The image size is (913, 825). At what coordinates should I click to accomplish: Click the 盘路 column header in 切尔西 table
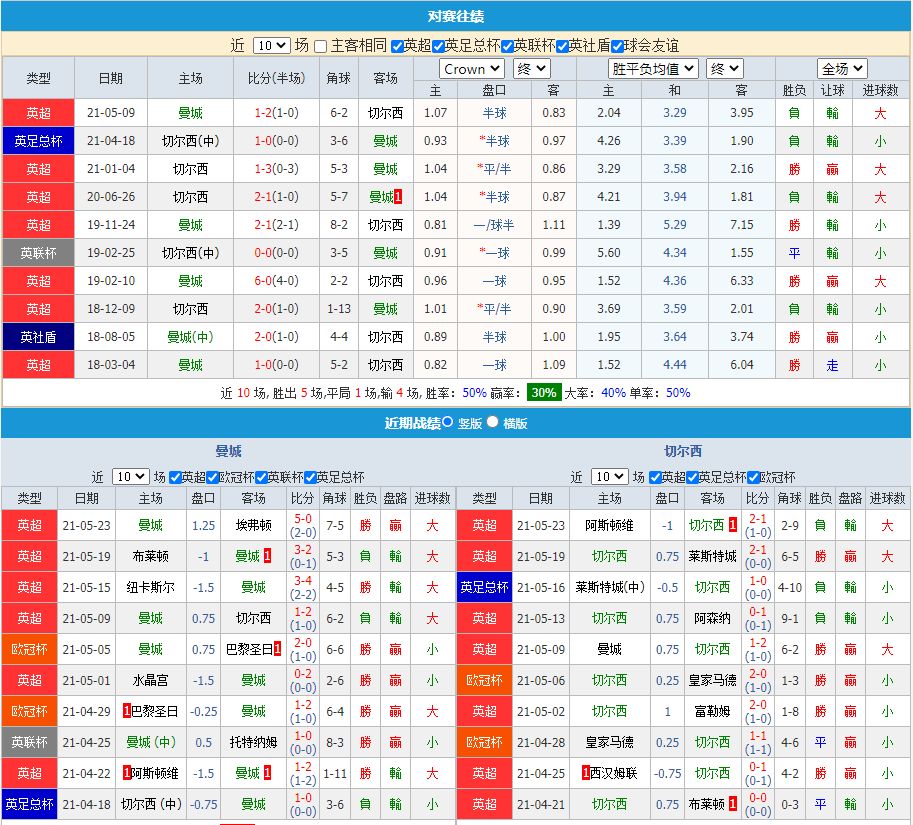tap(850, 498)
